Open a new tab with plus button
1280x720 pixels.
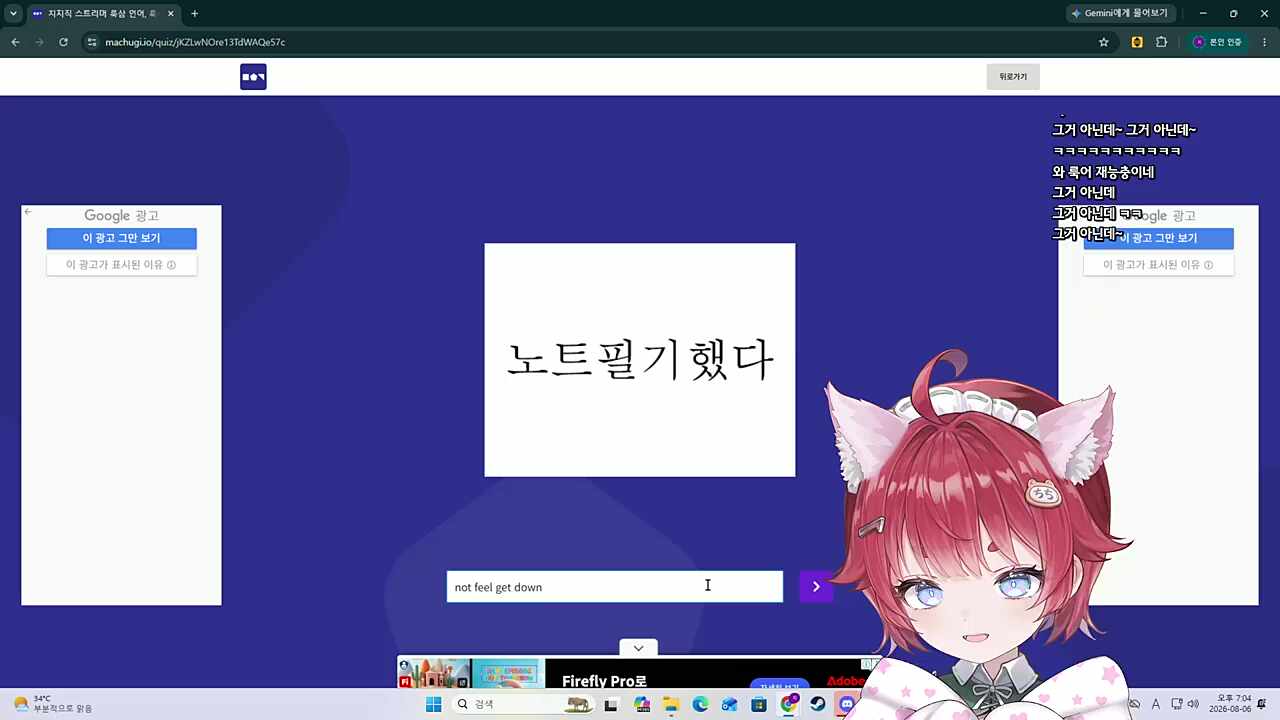[194, 13]
